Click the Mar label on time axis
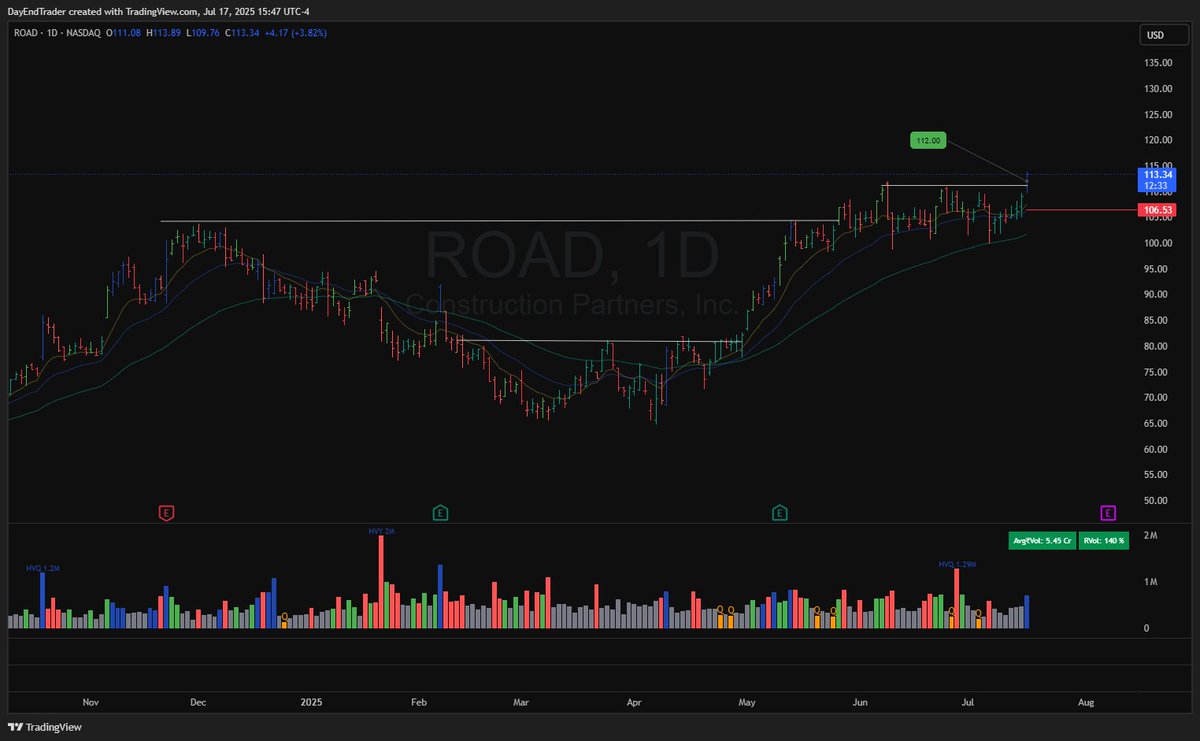This screenshot has width=1200, height=741. click(520, 703)
